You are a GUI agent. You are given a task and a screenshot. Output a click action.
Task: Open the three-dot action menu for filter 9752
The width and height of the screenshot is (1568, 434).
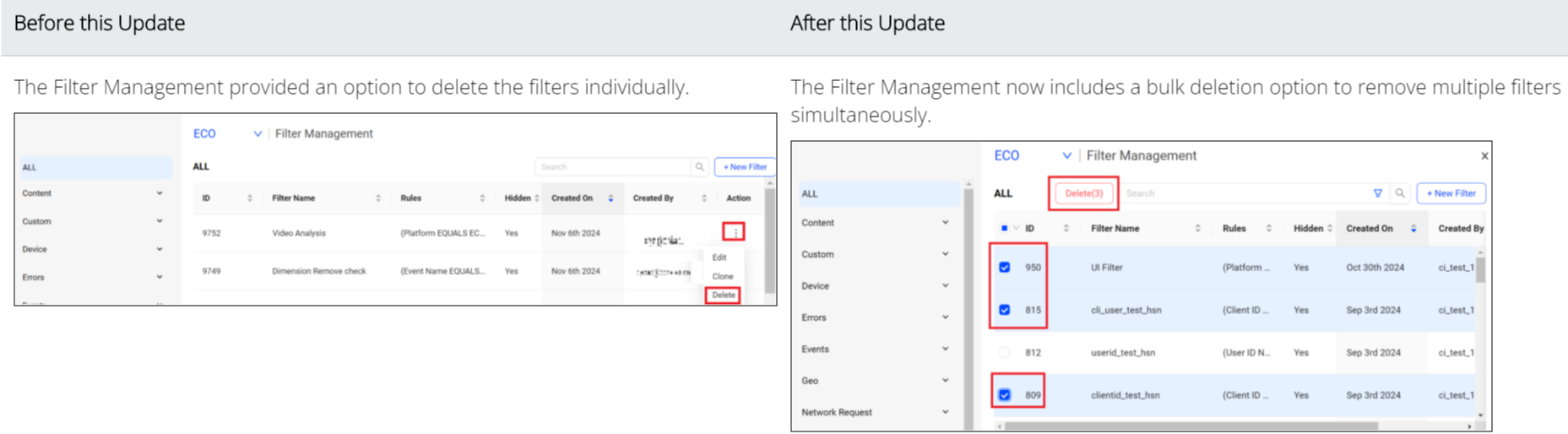(735, 232)
